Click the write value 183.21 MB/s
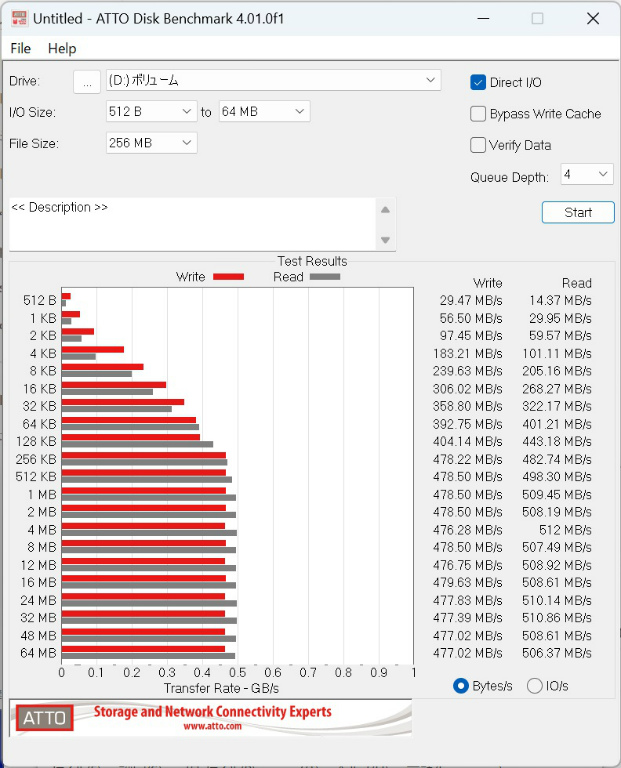 click(x=468, y=353)
